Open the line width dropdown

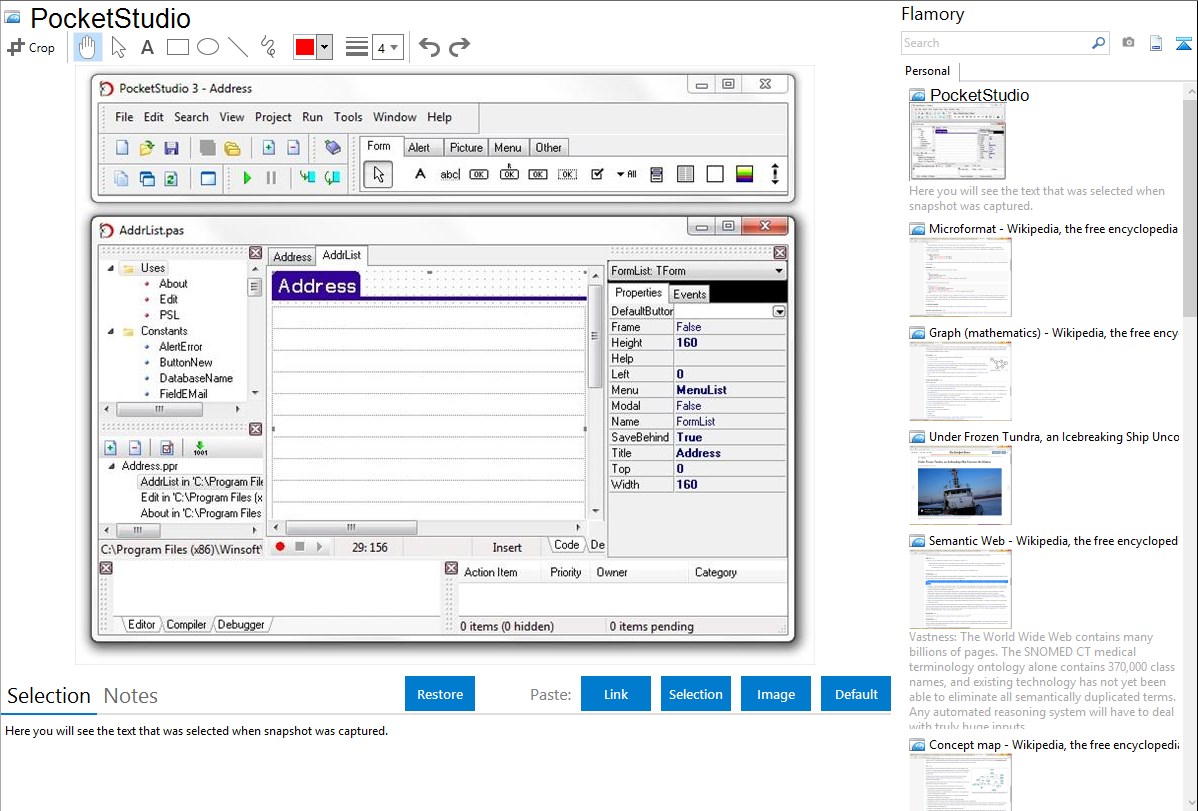tap(387, 47)
